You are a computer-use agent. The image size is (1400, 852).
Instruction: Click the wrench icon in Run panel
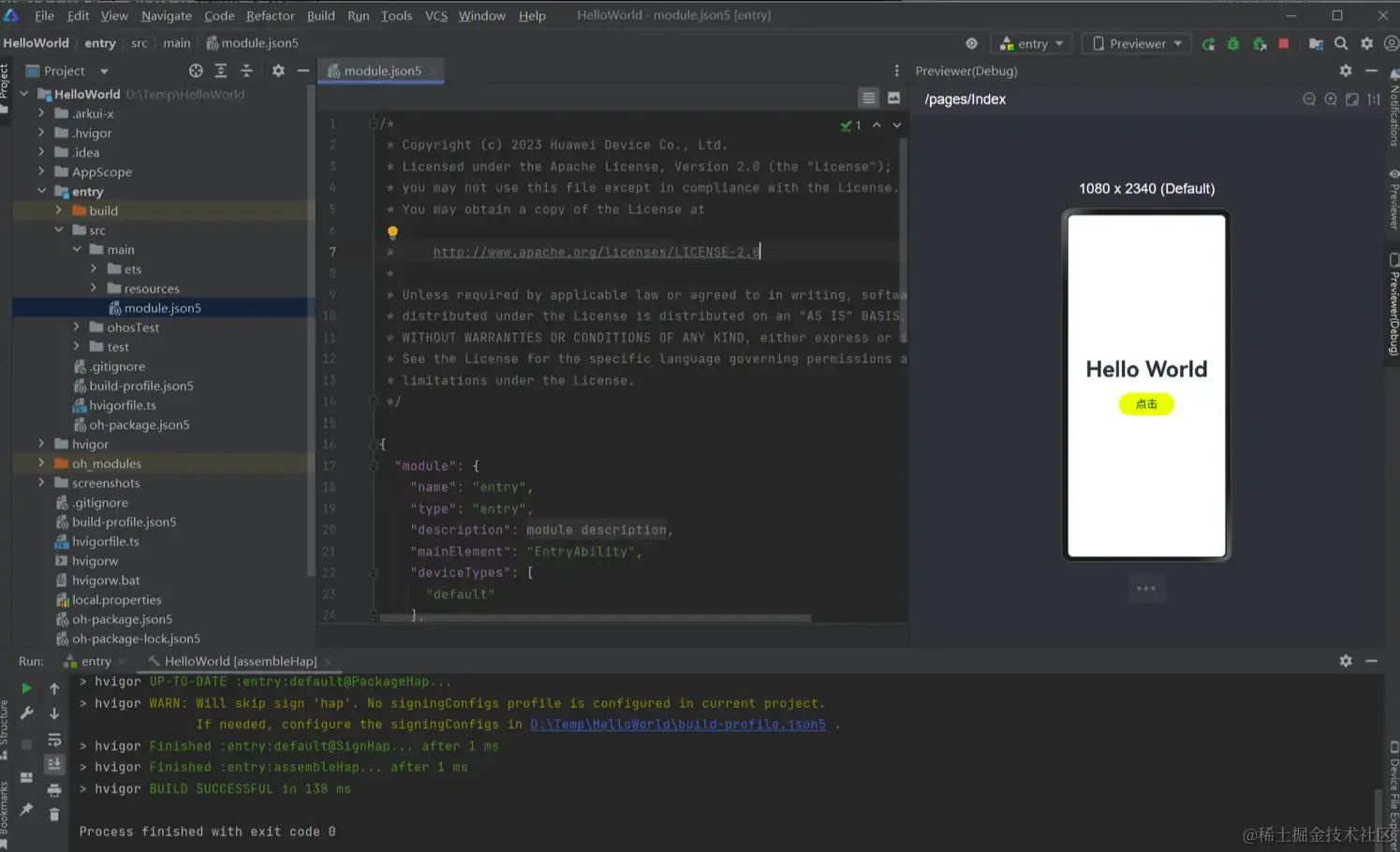pyautogui.click(x=26, y=713)
